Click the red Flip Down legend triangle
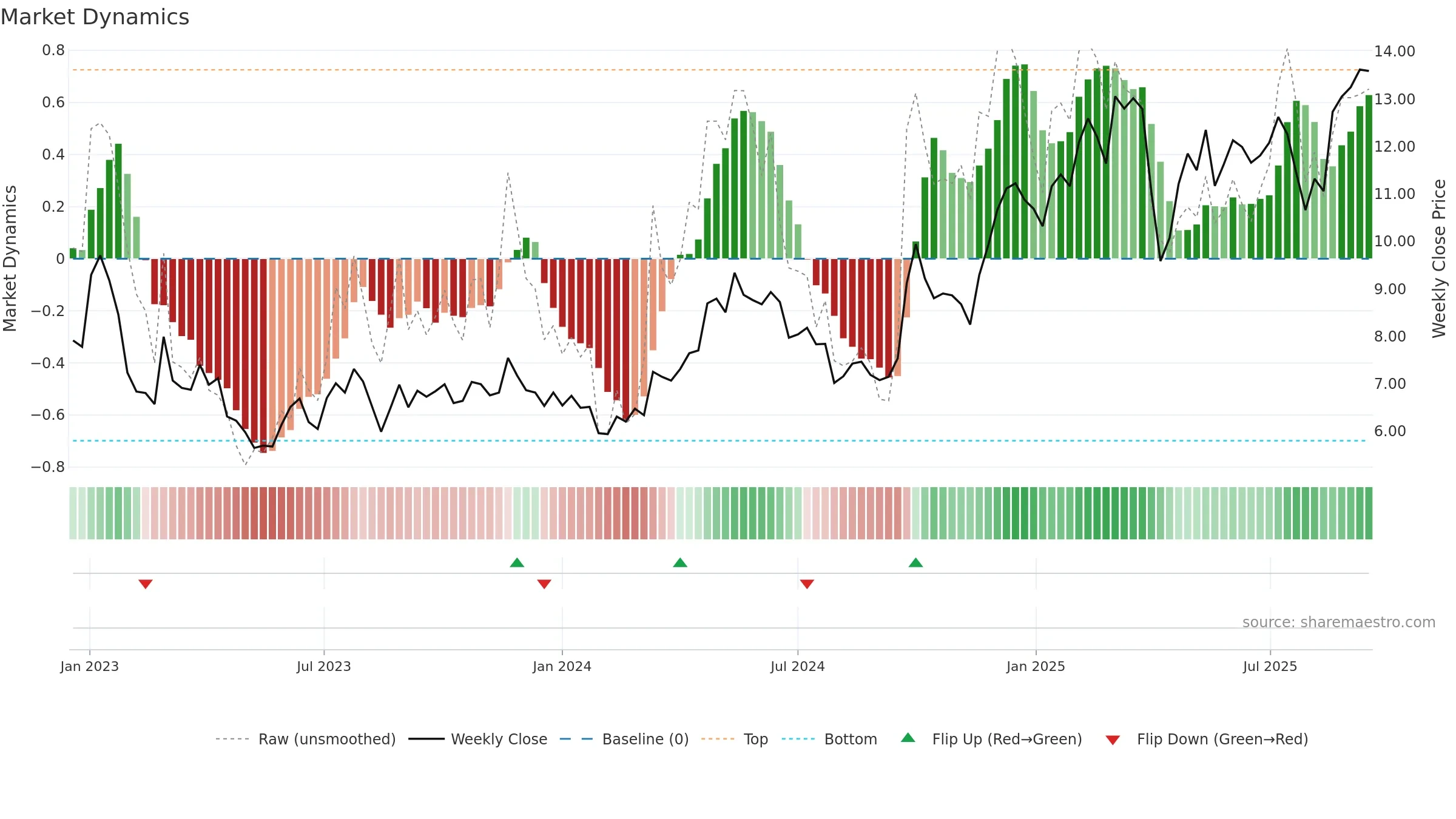Viewport: 1456px width, 819px height. click(1113, 740)
